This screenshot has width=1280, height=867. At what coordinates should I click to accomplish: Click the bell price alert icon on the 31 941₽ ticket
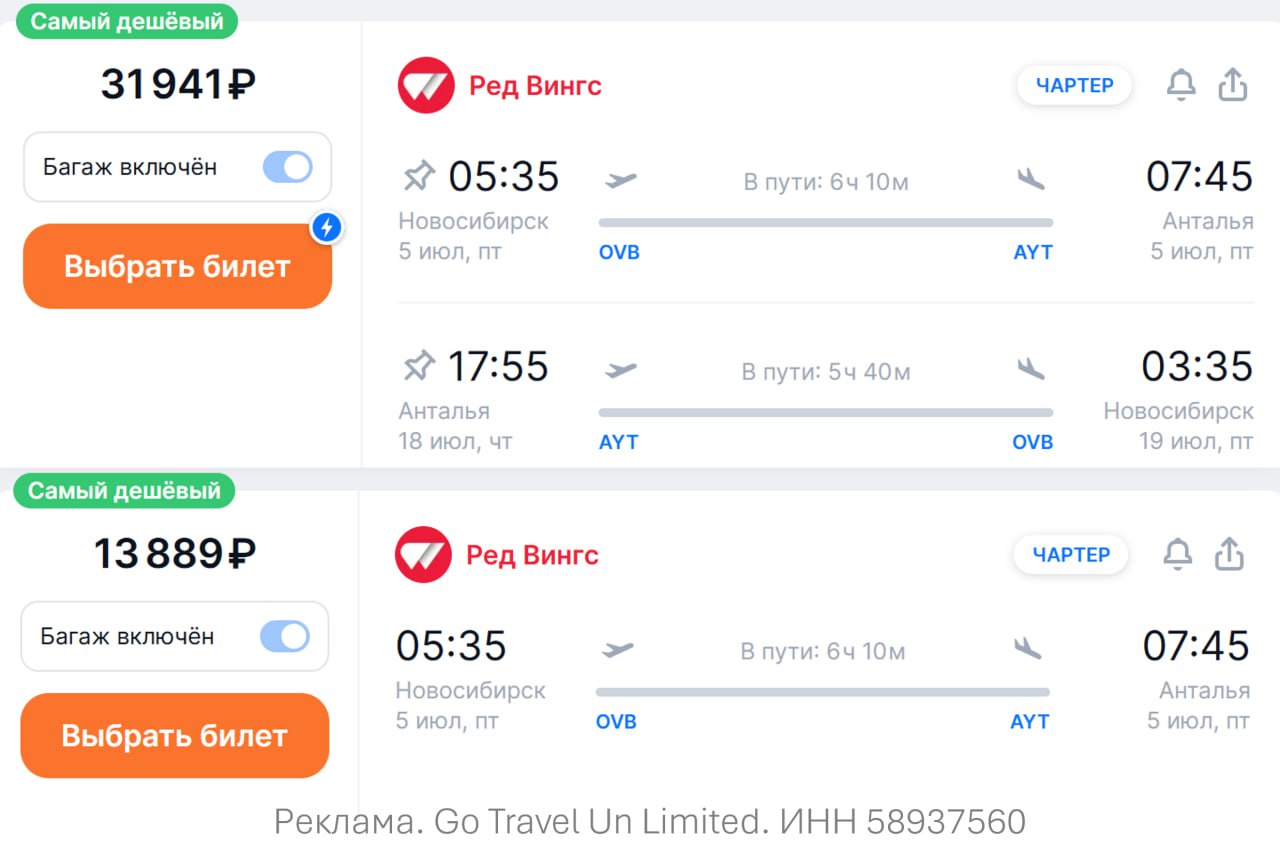pos(1181,86)
